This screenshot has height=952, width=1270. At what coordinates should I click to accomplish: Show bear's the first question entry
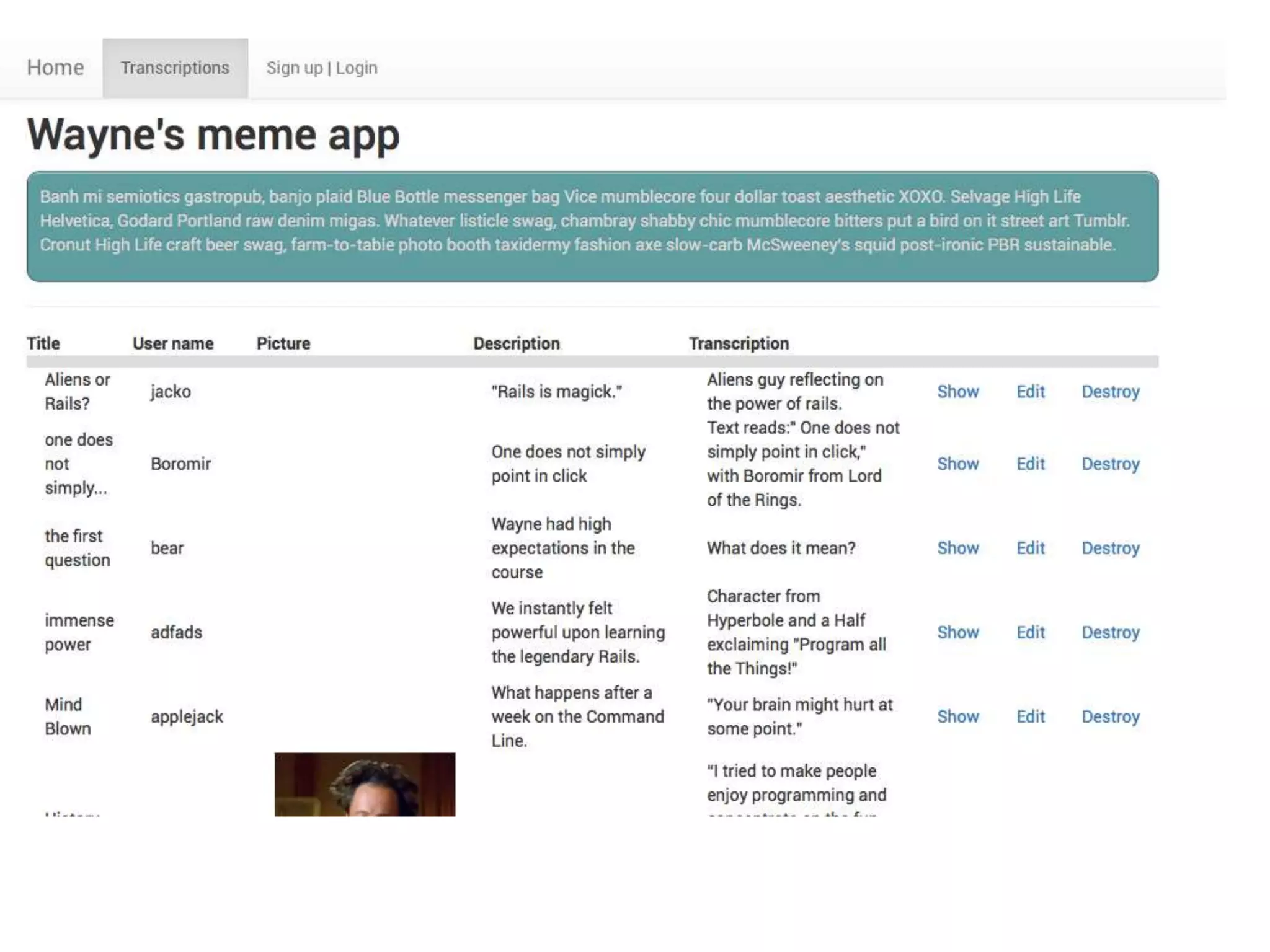click(x=957, y=548)
